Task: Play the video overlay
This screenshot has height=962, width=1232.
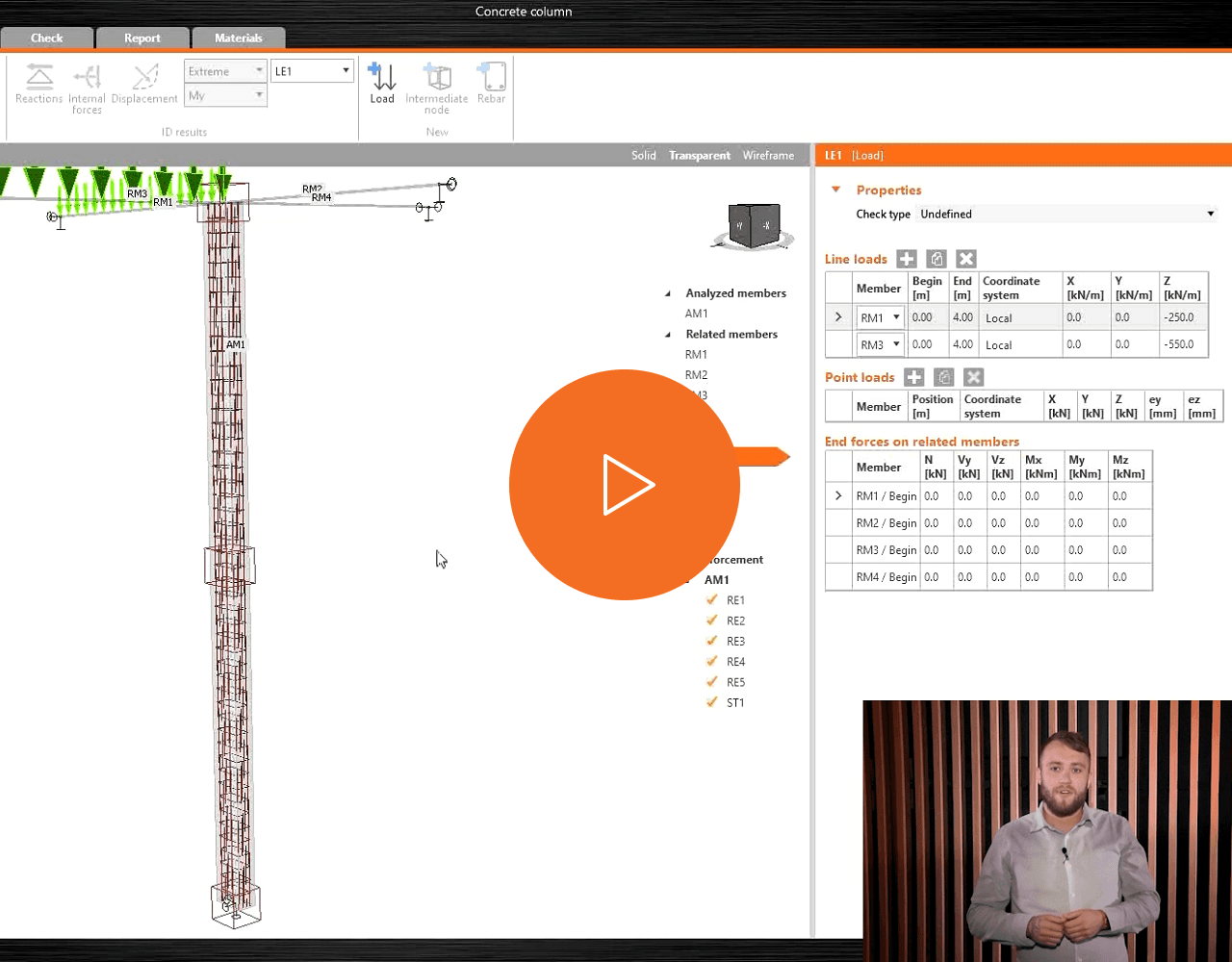Action: [x=625, y=485]
